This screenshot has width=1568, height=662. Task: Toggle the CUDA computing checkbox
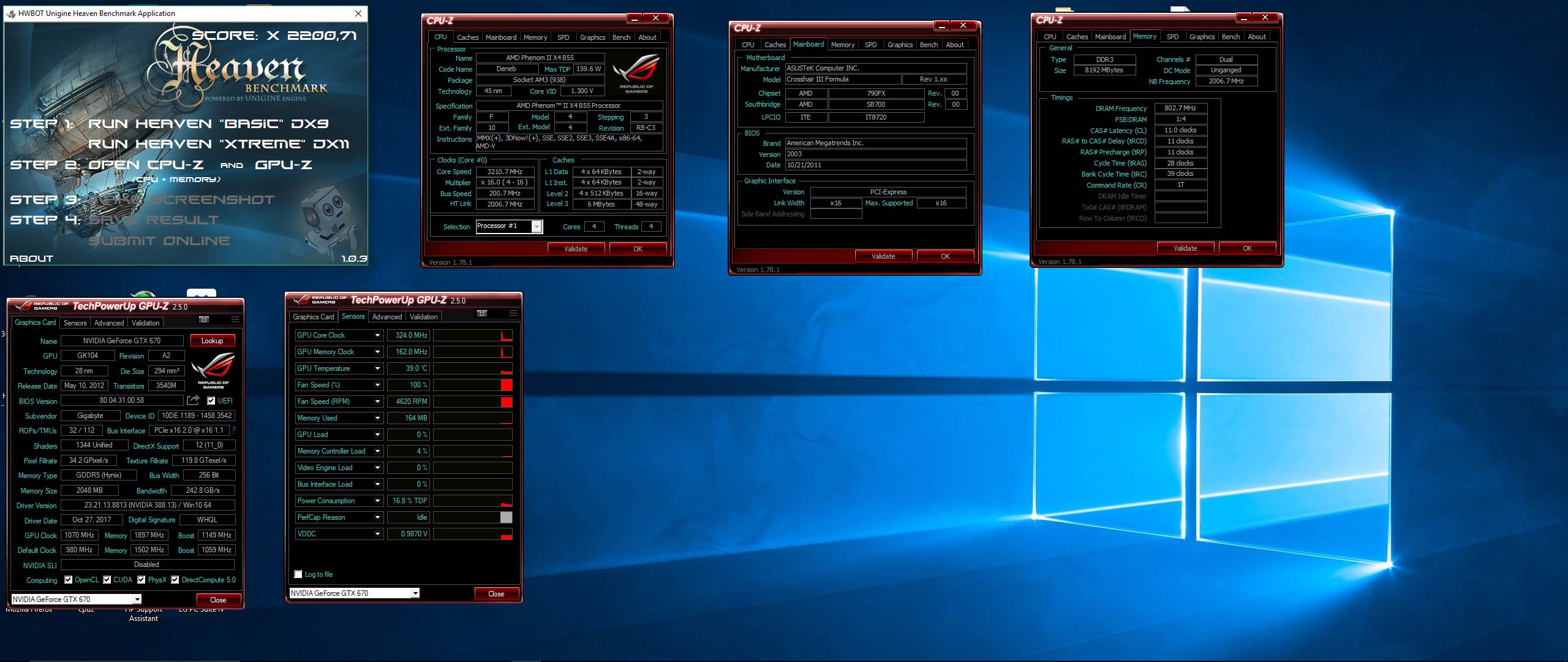[x=107, y=580]
